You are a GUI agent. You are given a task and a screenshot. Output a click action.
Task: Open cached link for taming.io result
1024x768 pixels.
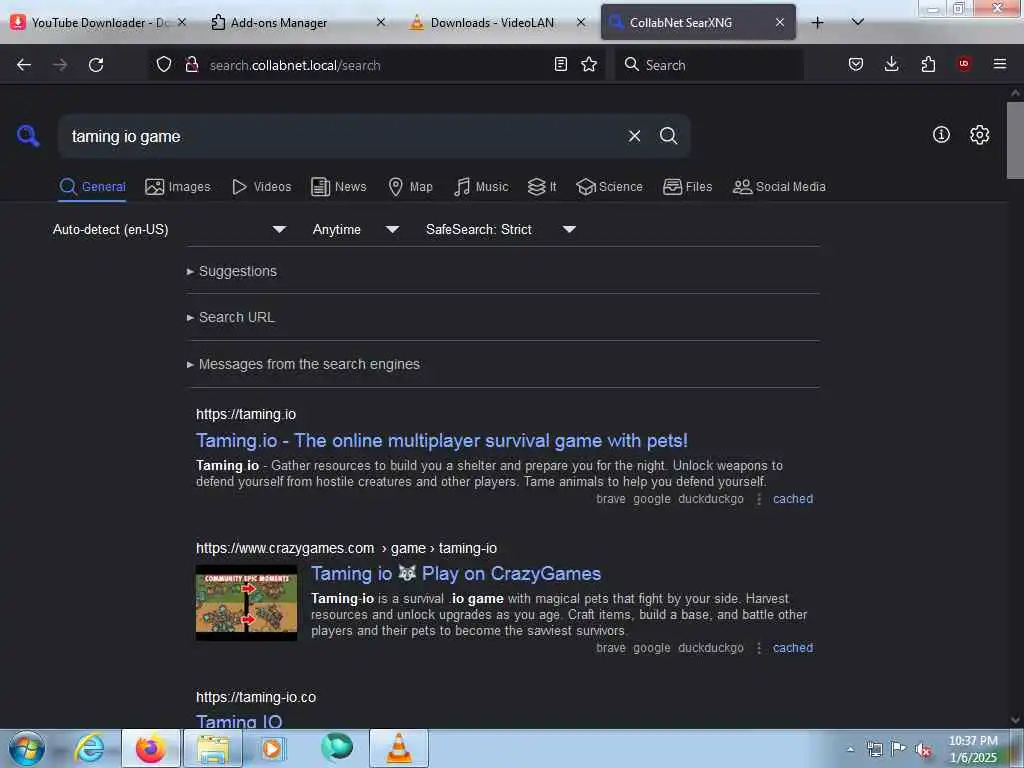pos(793,499)
